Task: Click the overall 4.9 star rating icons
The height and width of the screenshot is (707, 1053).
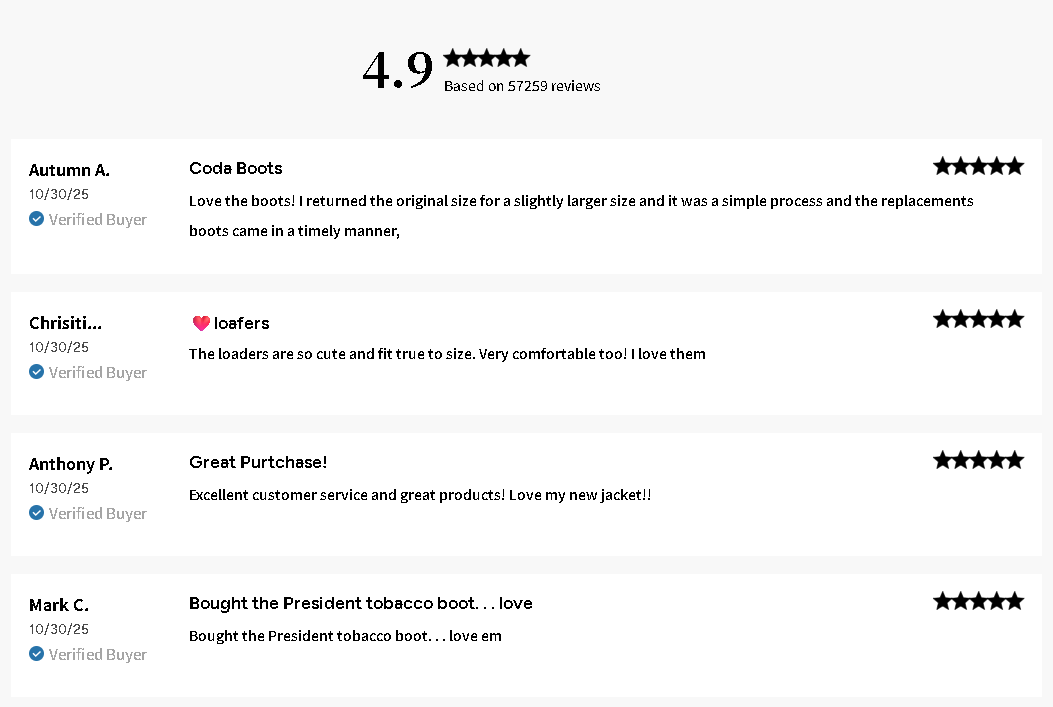Action: point(486,58)
